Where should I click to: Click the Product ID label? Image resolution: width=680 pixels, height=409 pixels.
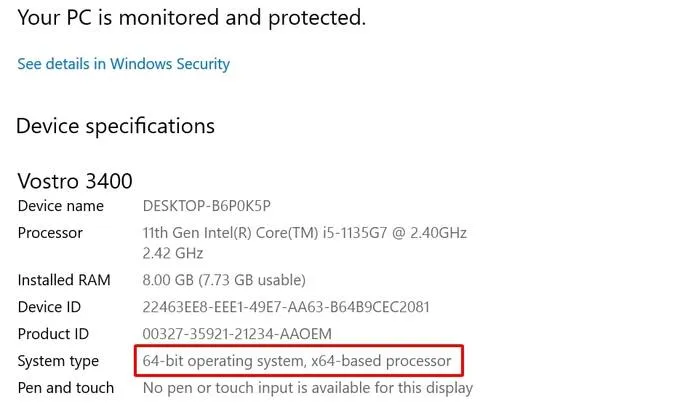point(54,333)
